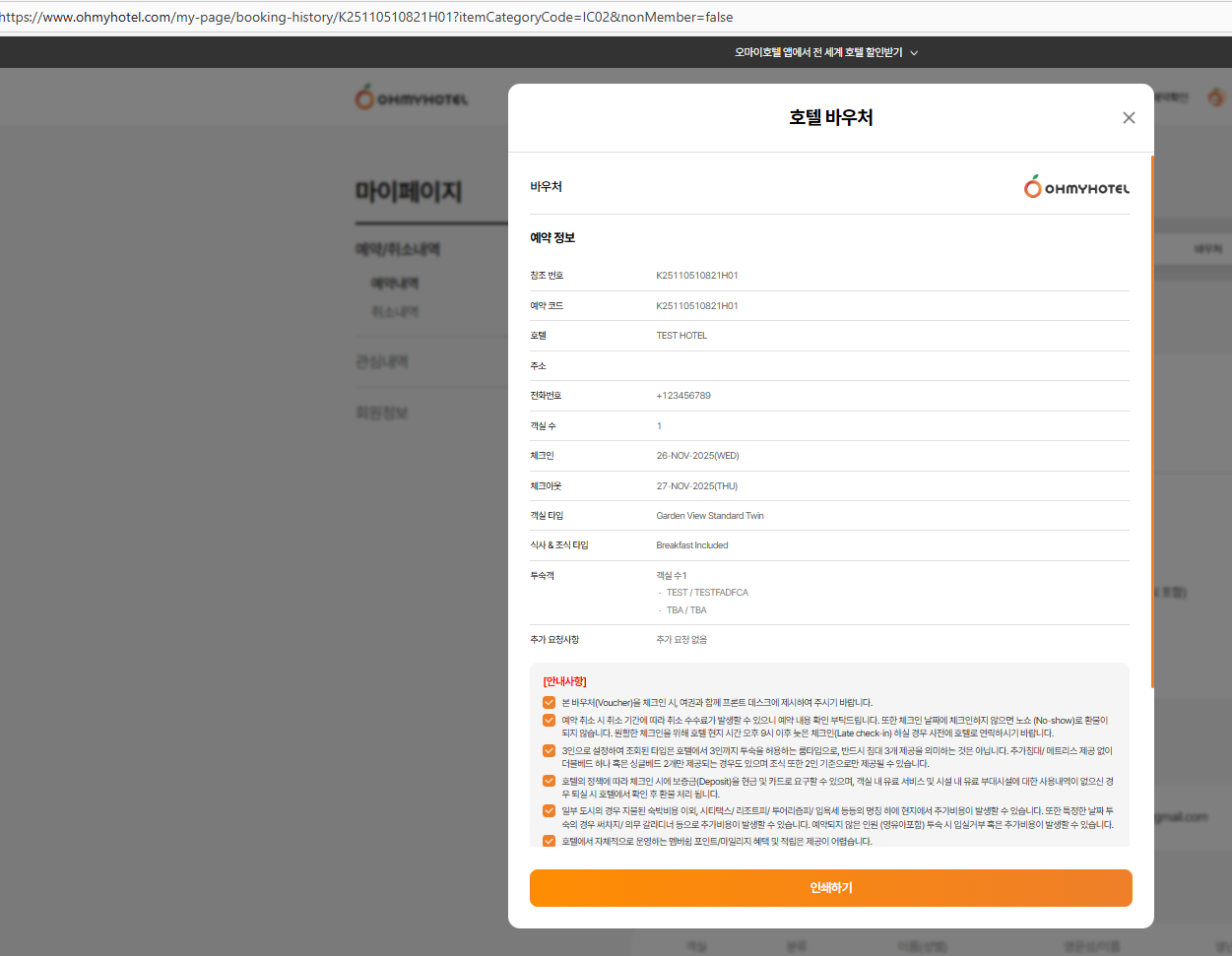This screenshot has width=1232, height=956.
Task: Click the hotel name TEST HOTEL
Action: (x=681, y=336)
